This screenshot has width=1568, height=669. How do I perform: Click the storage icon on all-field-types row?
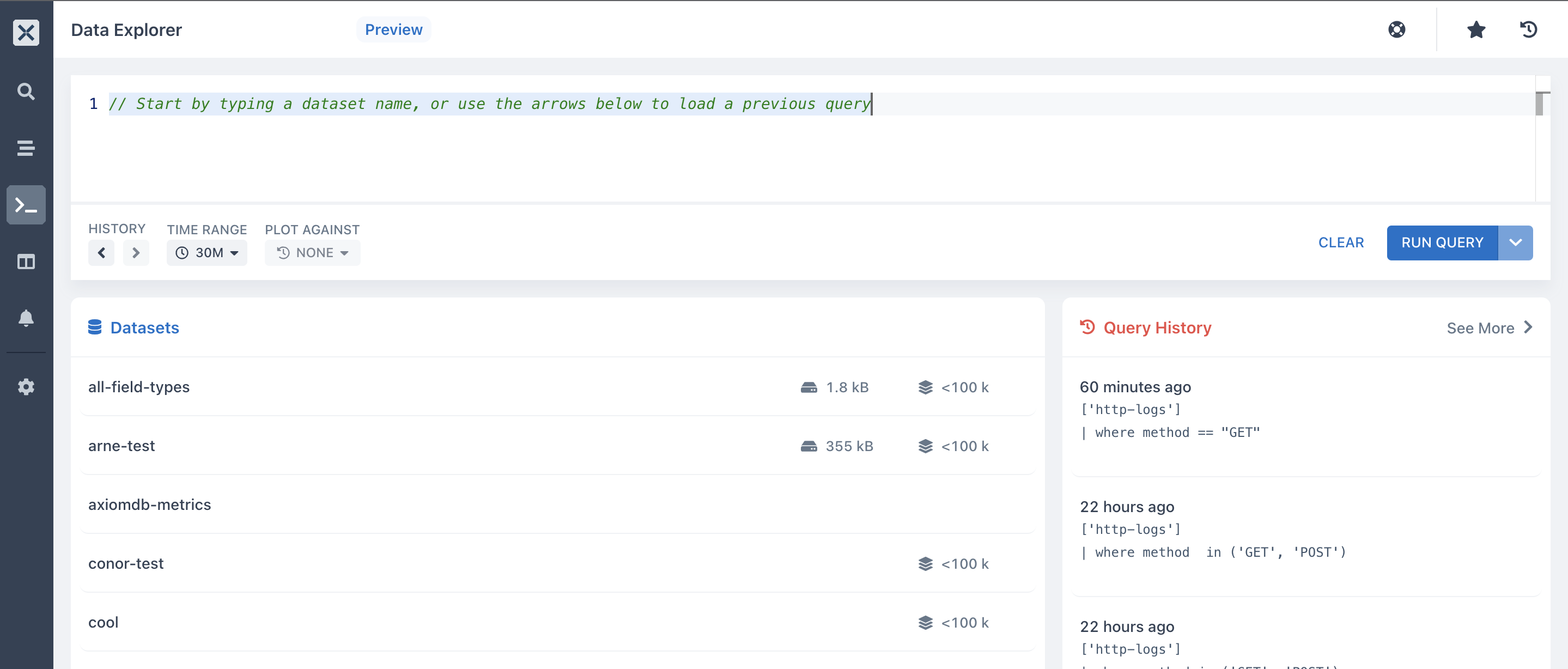(809, 387)
